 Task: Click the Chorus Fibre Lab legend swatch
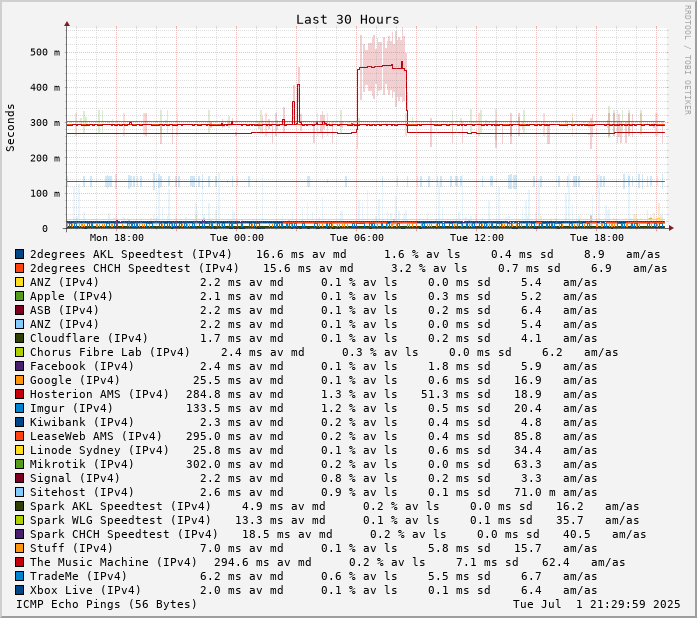pyautogui.click(x=20, y=352)
